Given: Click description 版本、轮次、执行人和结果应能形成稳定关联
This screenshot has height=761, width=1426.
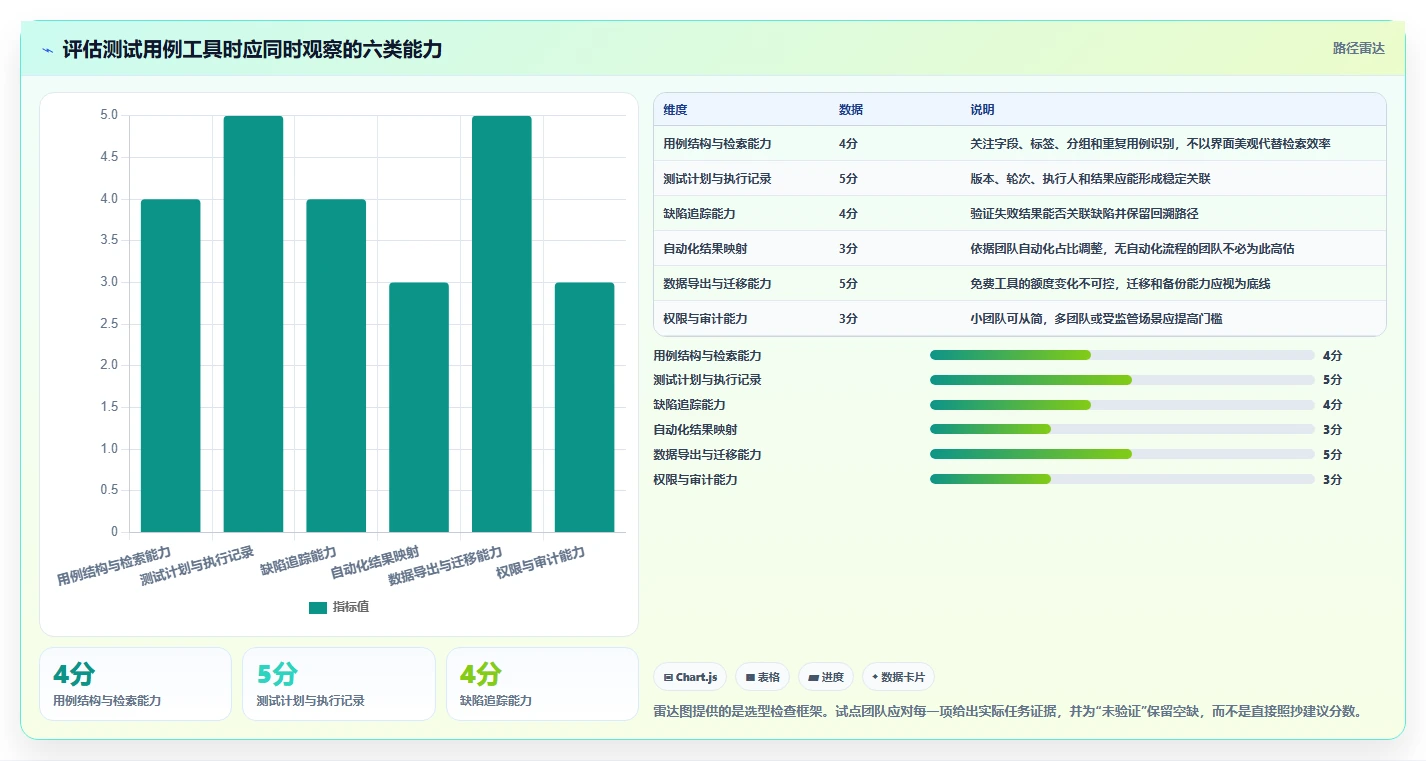Looking at the screenshot, I should click(x=1091, y=179).
